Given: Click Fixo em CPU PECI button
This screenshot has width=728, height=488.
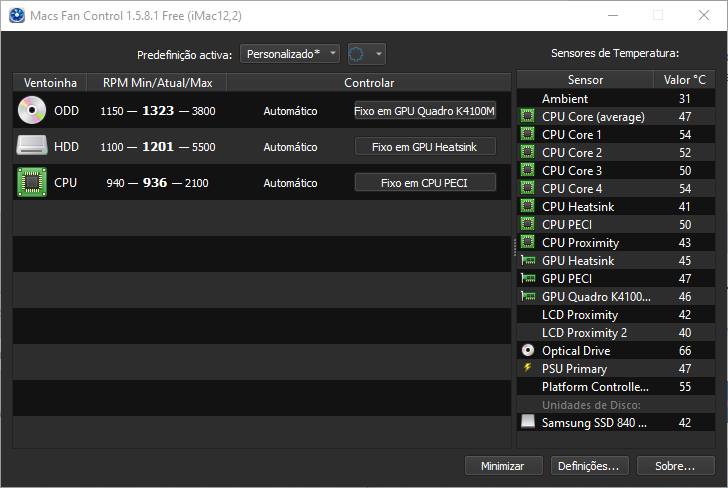Looking at the screenshot, I should coord(425,182).
